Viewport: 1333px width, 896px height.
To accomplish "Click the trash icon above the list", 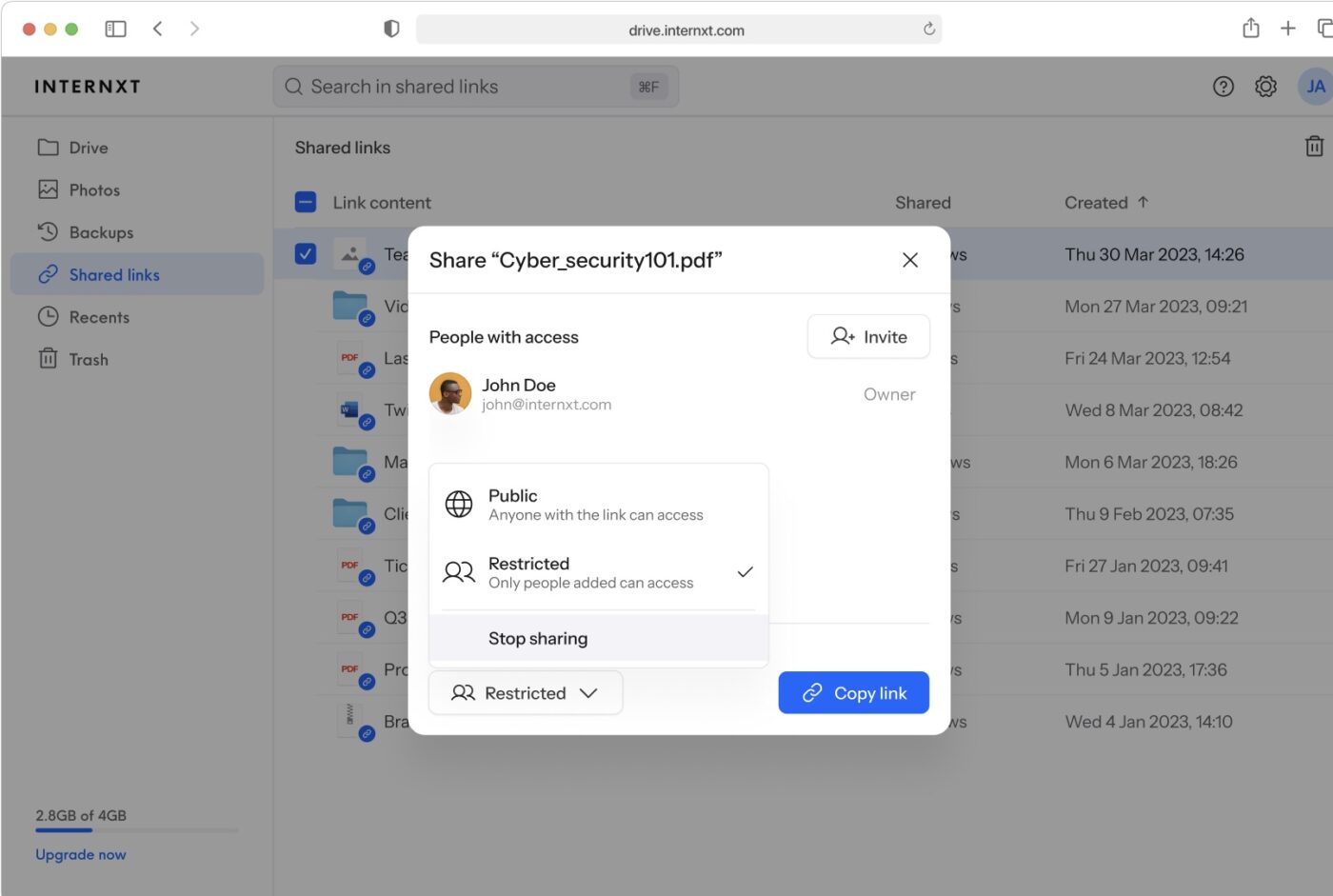I will point(1314,147).
